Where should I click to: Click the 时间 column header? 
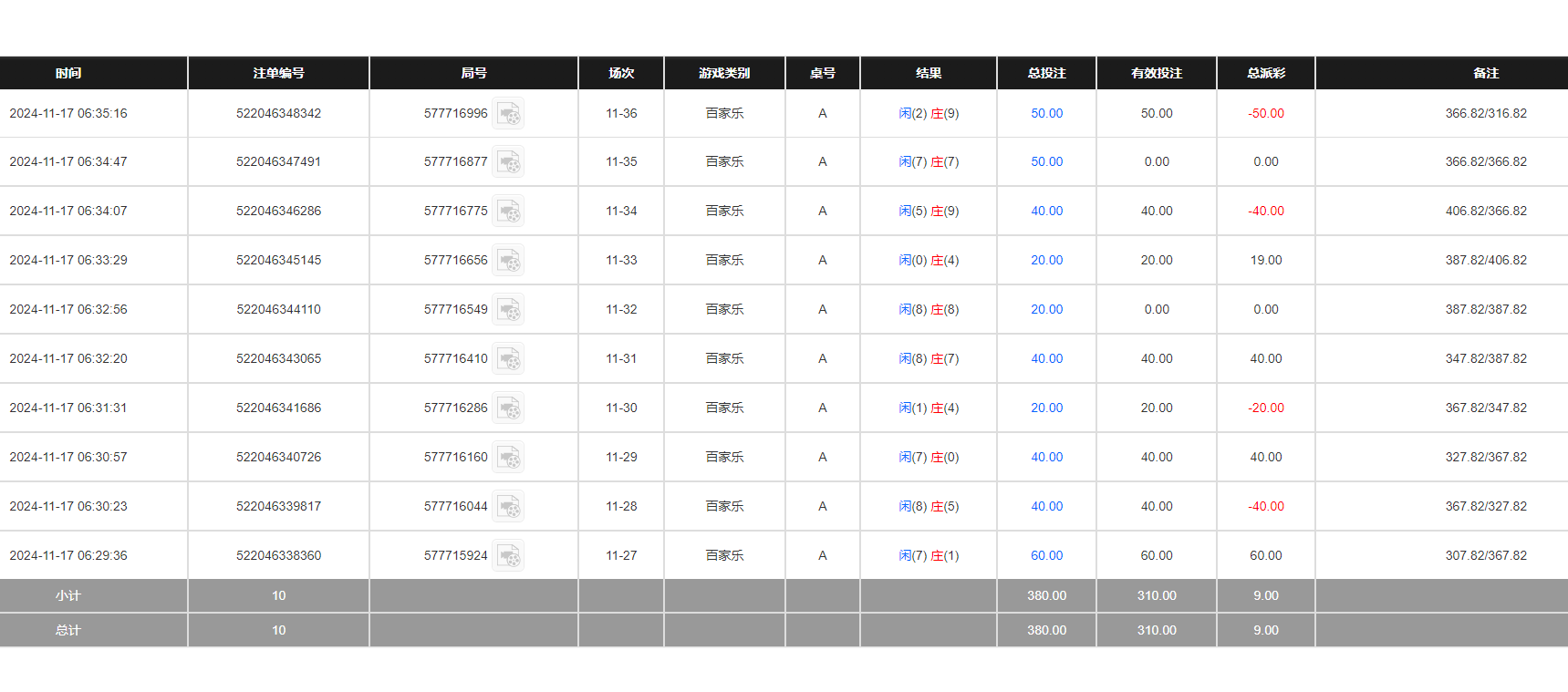pyautogui.click(x=68, y=73)
